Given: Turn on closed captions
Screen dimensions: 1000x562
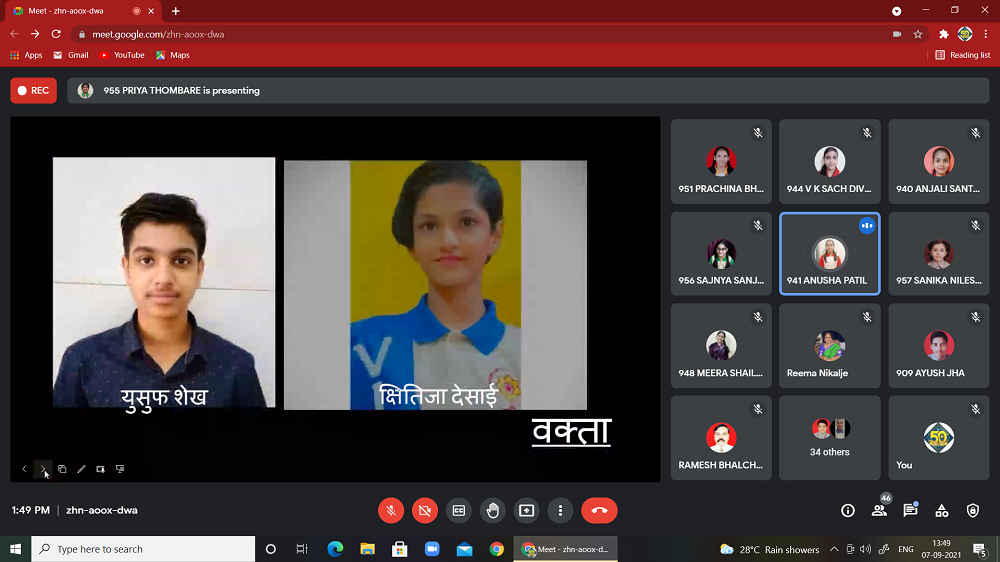Looking at the screenshot, I should pyautogui.click(x=459, y=510).
